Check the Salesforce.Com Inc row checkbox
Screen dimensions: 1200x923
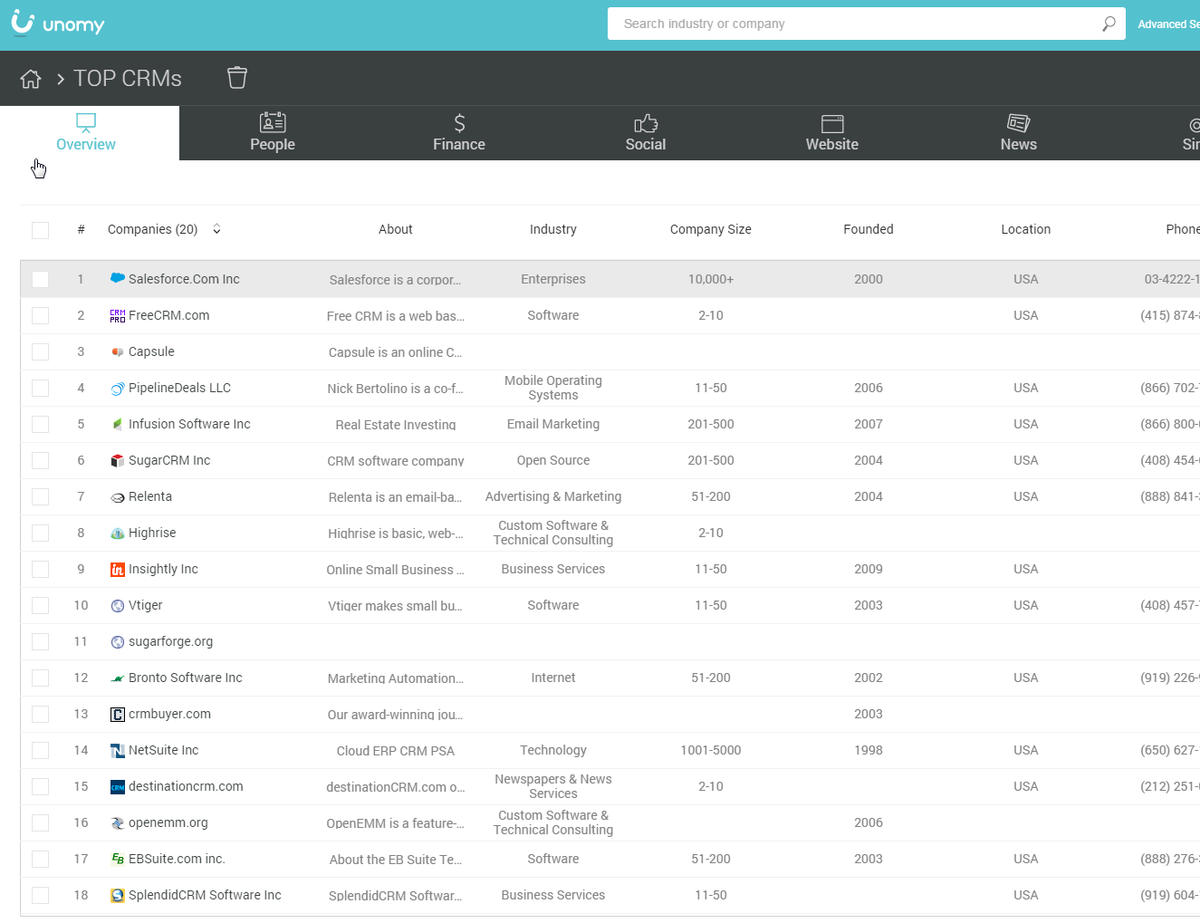click(40, 279)
